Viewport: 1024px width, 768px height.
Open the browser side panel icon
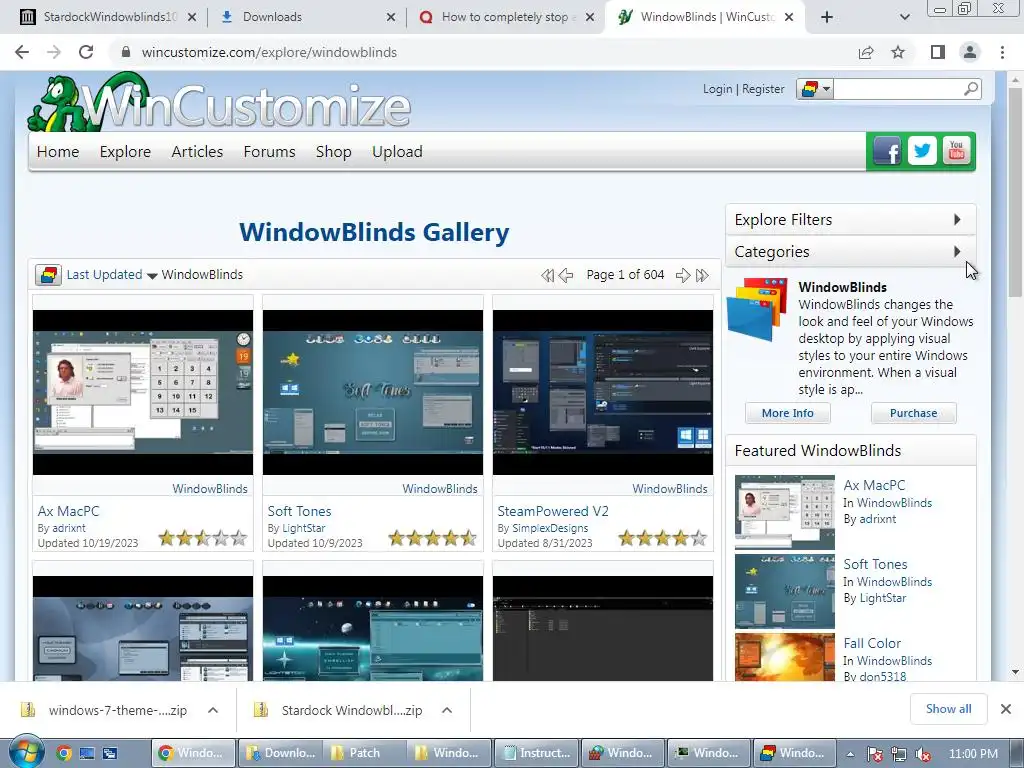[938, 52]
